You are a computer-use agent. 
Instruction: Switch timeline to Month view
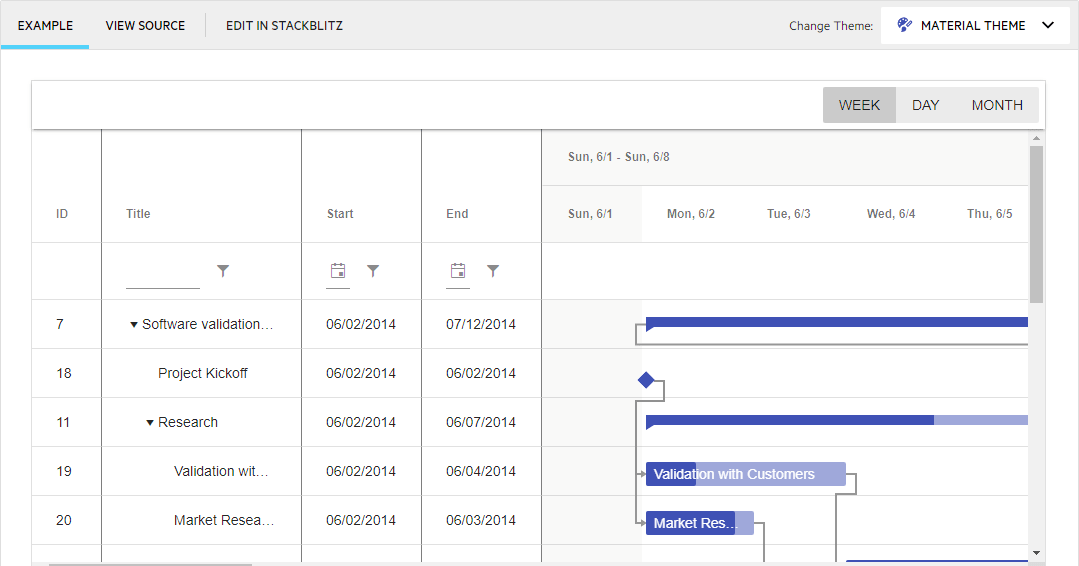pyautogui.click(x=997, y=105)
